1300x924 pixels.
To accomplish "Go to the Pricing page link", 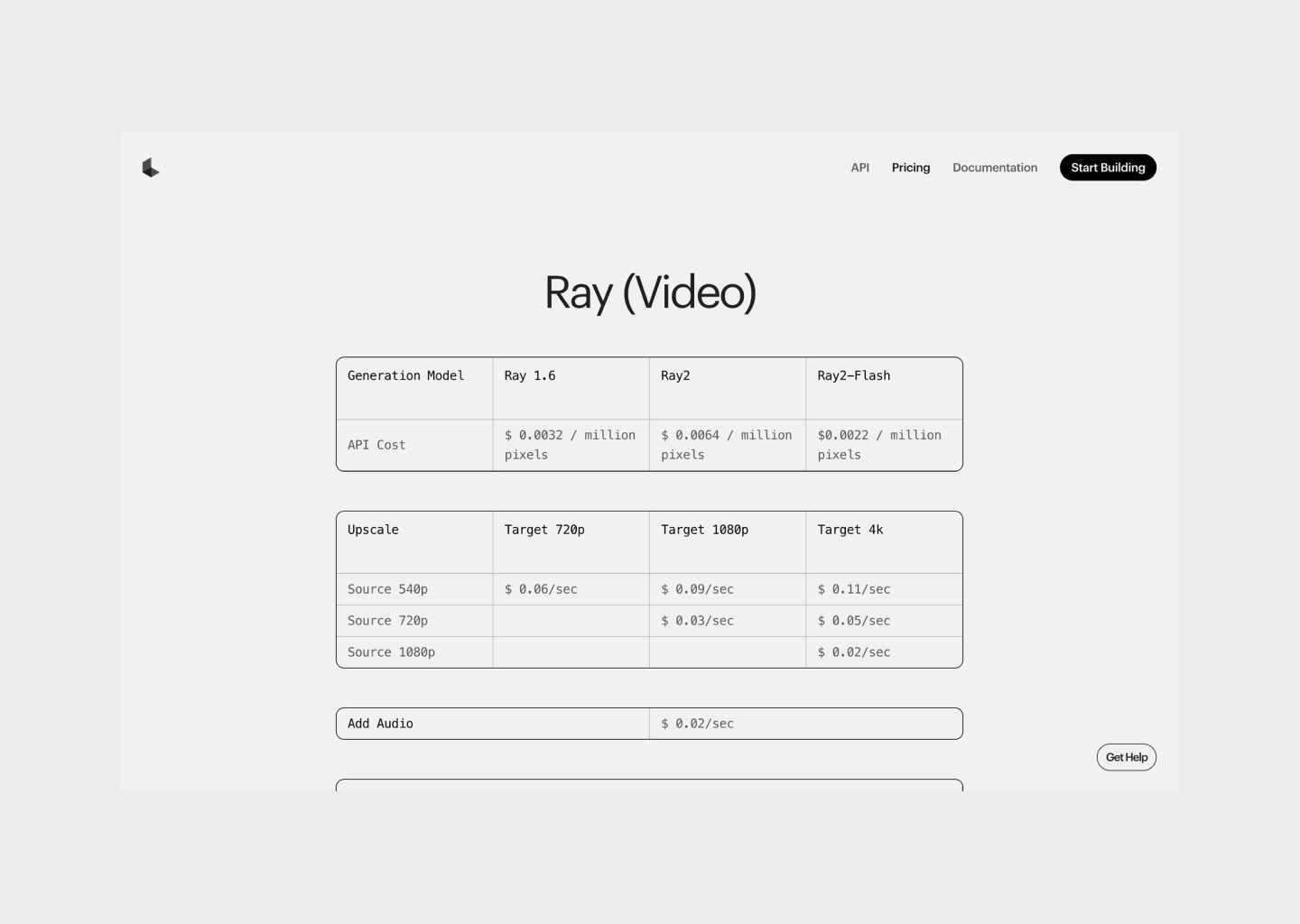I will pyautogui.click(x=910, y=168).
